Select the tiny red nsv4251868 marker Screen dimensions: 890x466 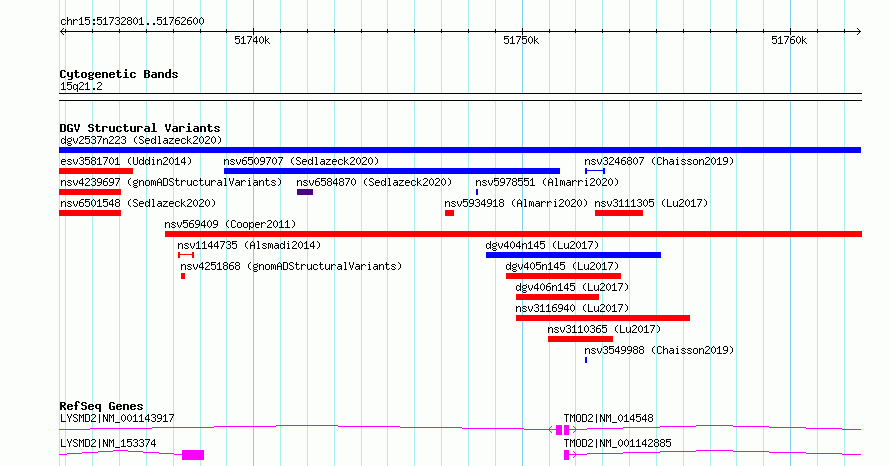coord(183,276)
